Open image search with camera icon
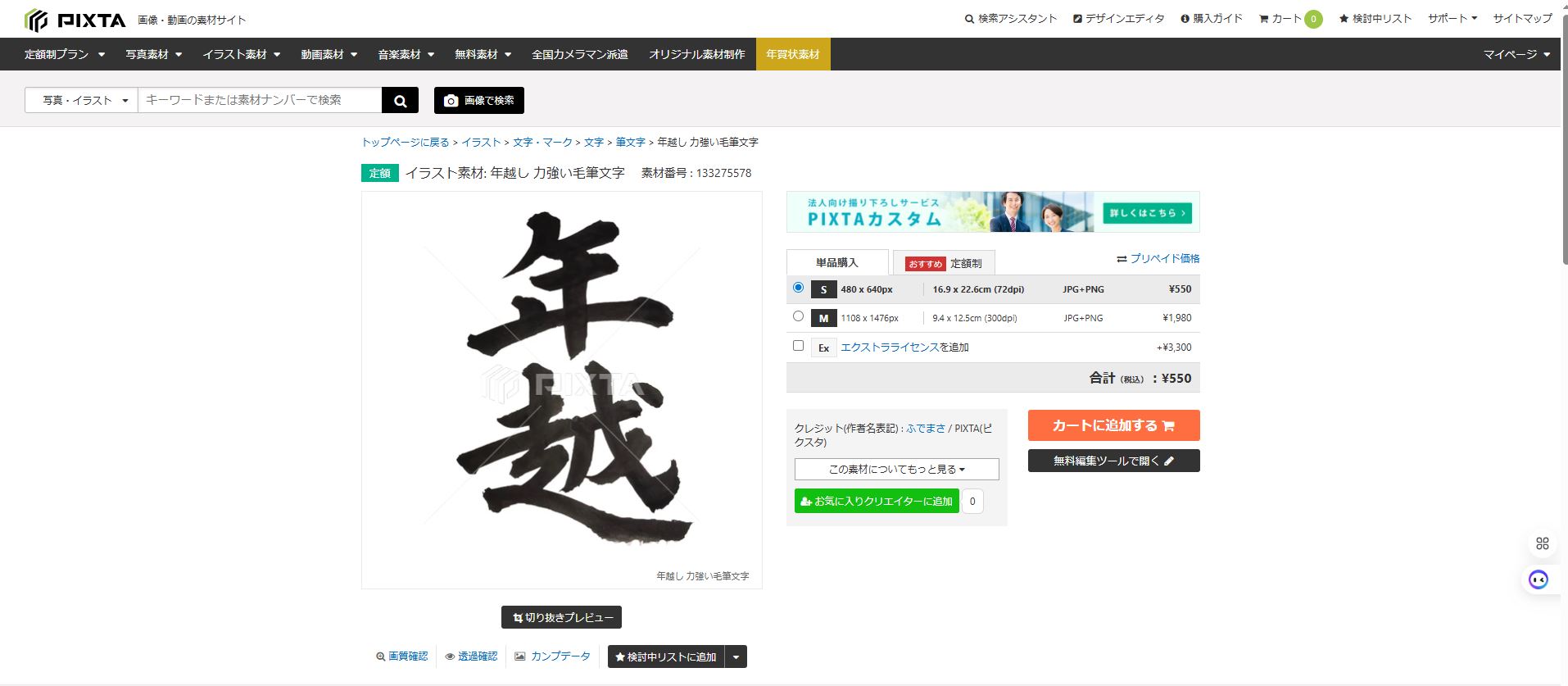 (479, 100)
